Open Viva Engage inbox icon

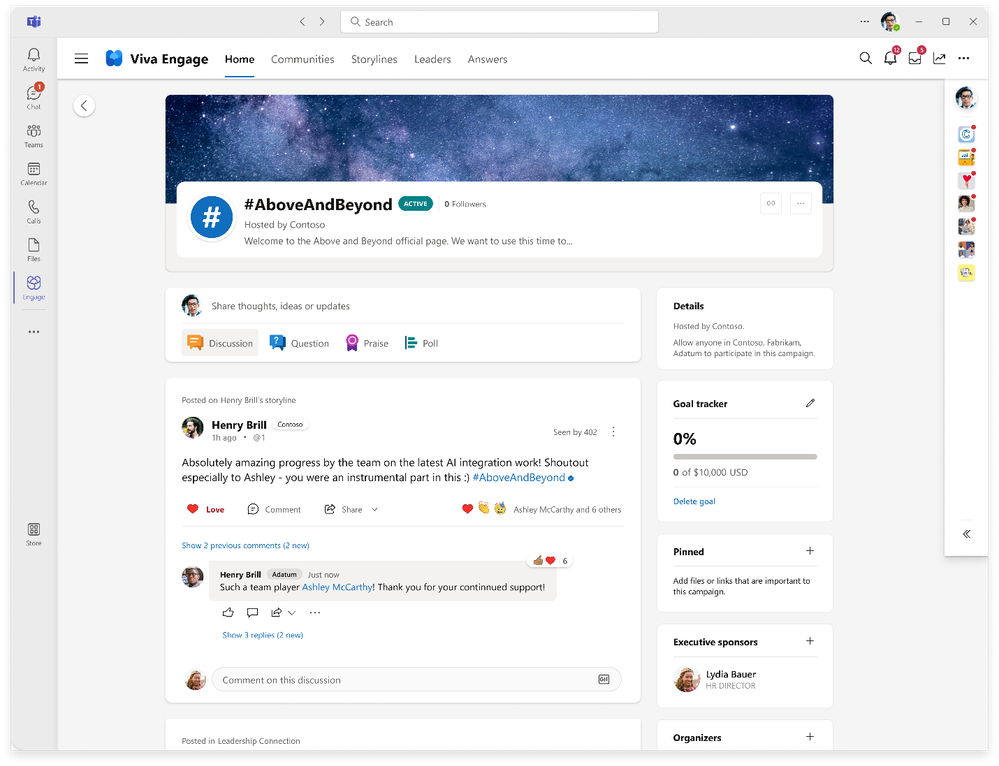pos(915,59)
